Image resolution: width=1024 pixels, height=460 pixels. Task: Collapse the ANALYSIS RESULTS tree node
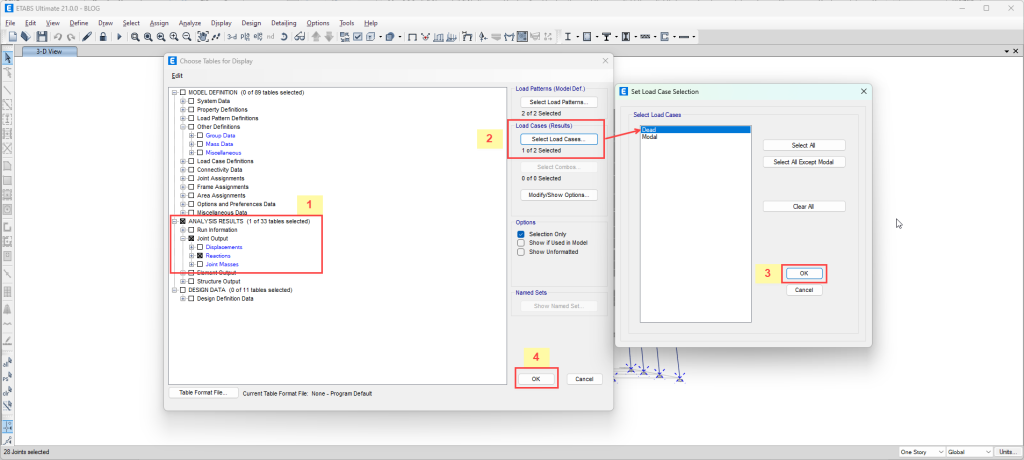point(174,221)
